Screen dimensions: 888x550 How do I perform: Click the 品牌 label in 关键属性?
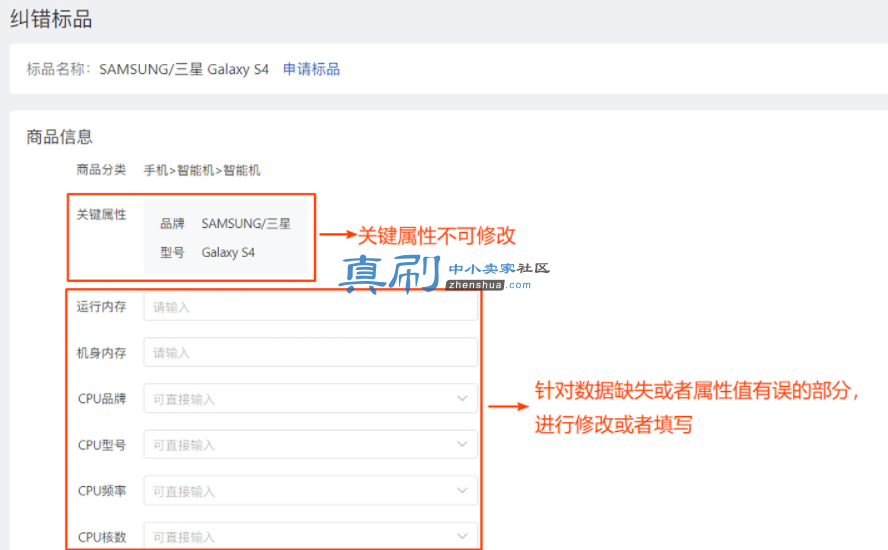pos(172,224)
